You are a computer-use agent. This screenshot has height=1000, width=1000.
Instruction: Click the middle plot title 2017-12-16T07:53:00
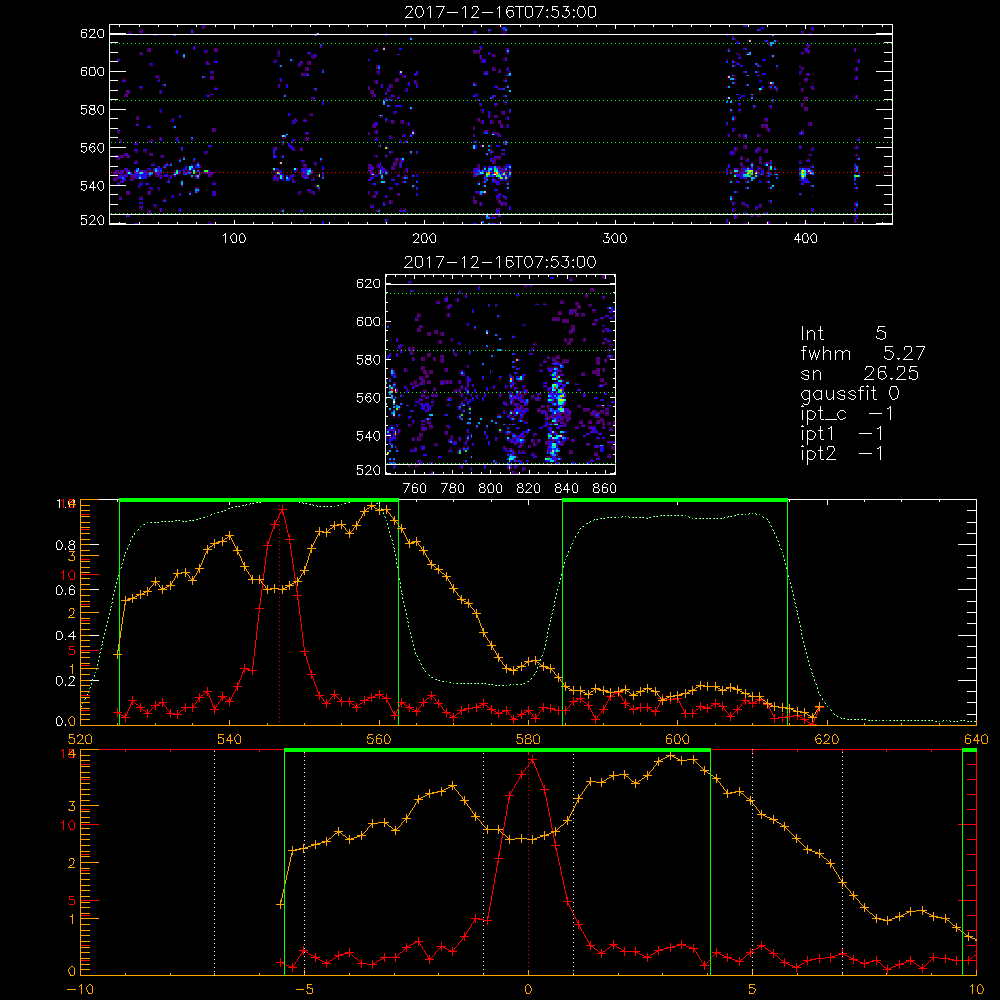point(500,262)
